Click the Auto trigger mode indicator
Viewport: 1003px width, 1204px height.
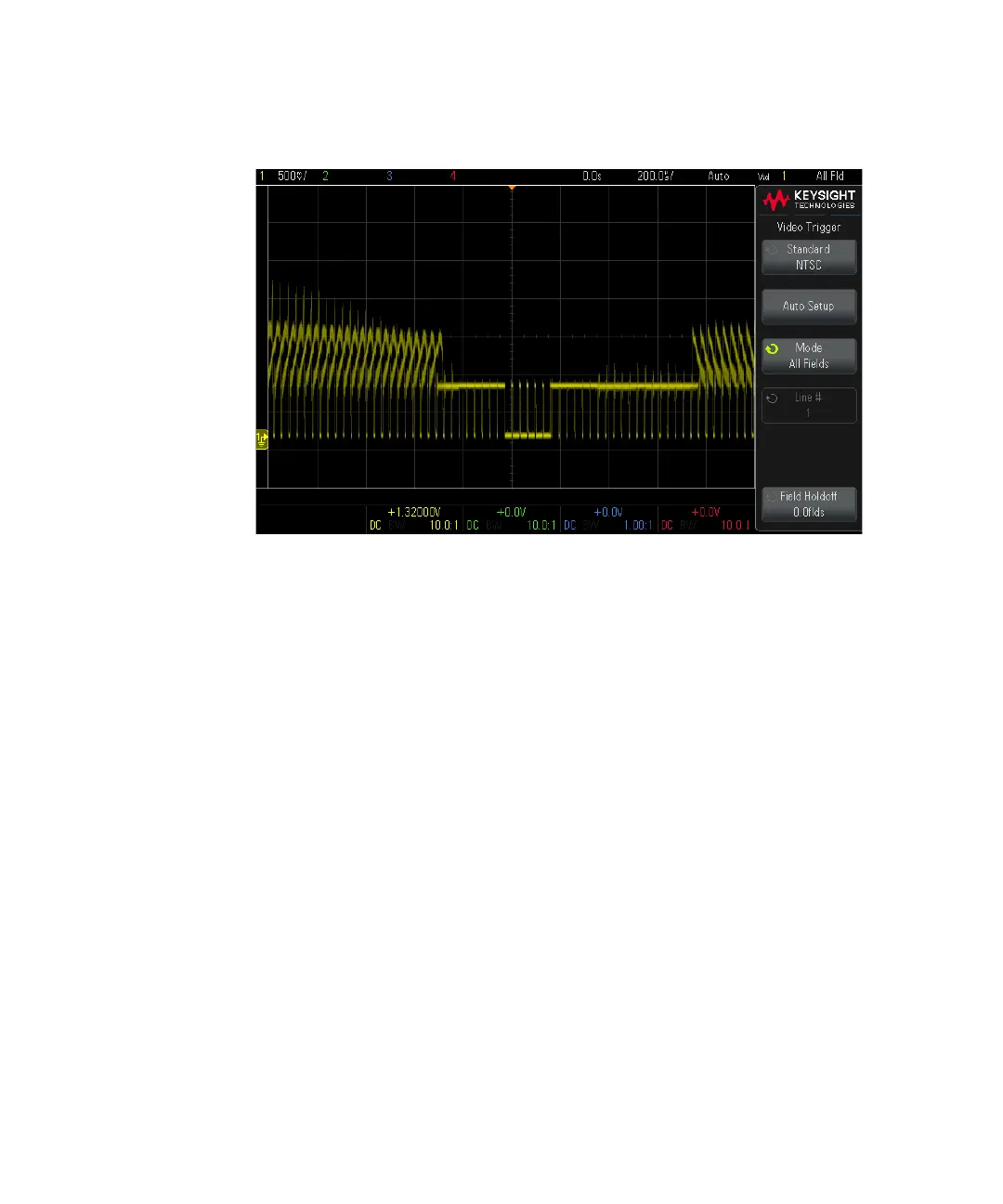tap(719, 176)
